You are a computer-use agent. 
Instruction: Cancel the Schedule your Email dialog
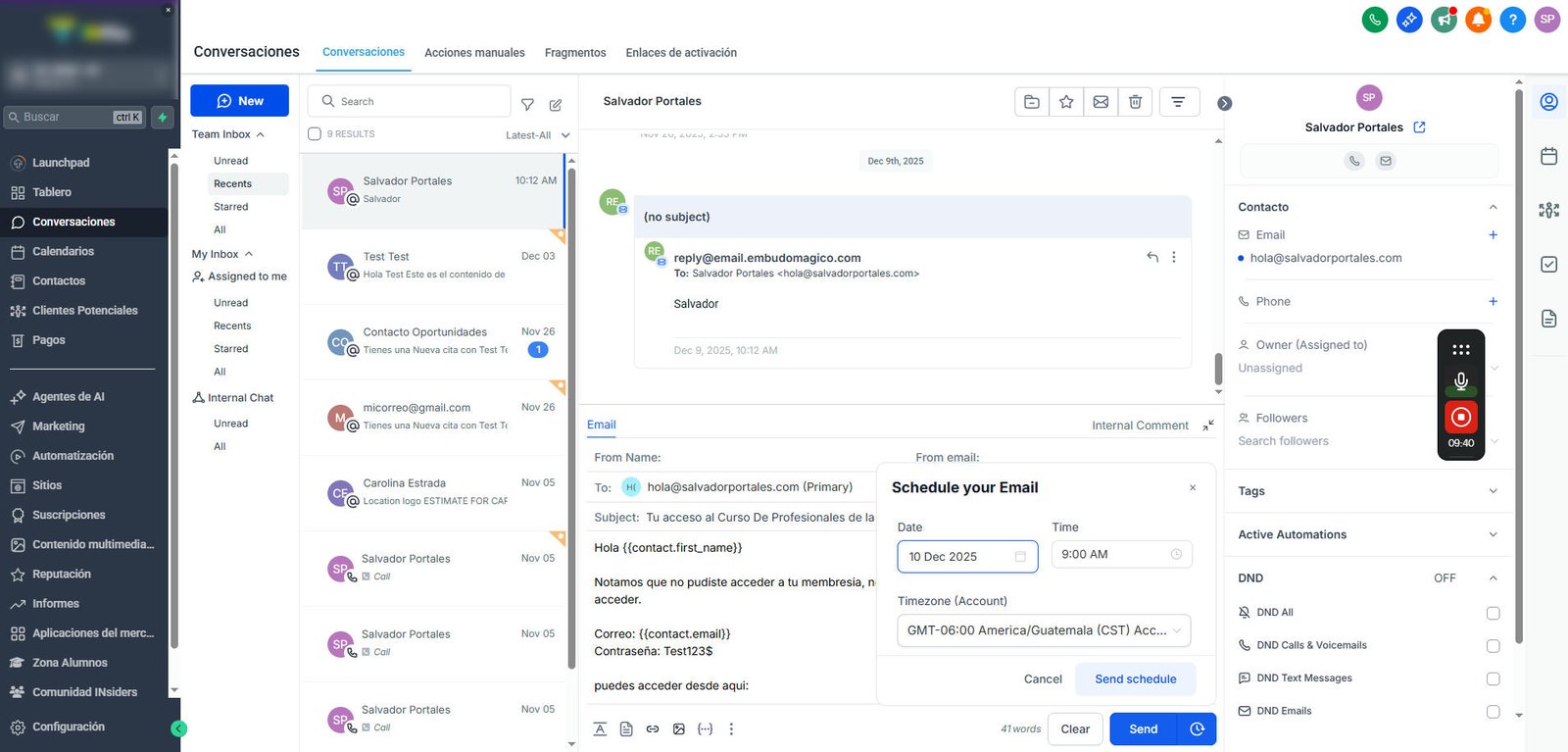point(1043,679)
